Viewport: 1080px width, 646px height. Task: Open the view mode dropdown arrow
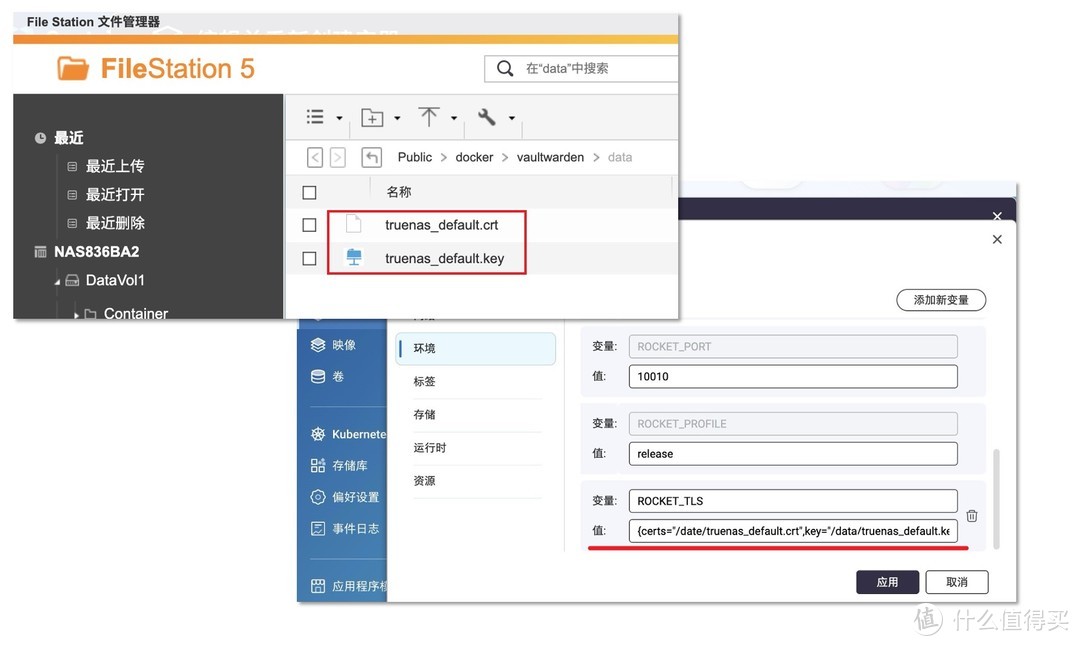tap(339, 118)
